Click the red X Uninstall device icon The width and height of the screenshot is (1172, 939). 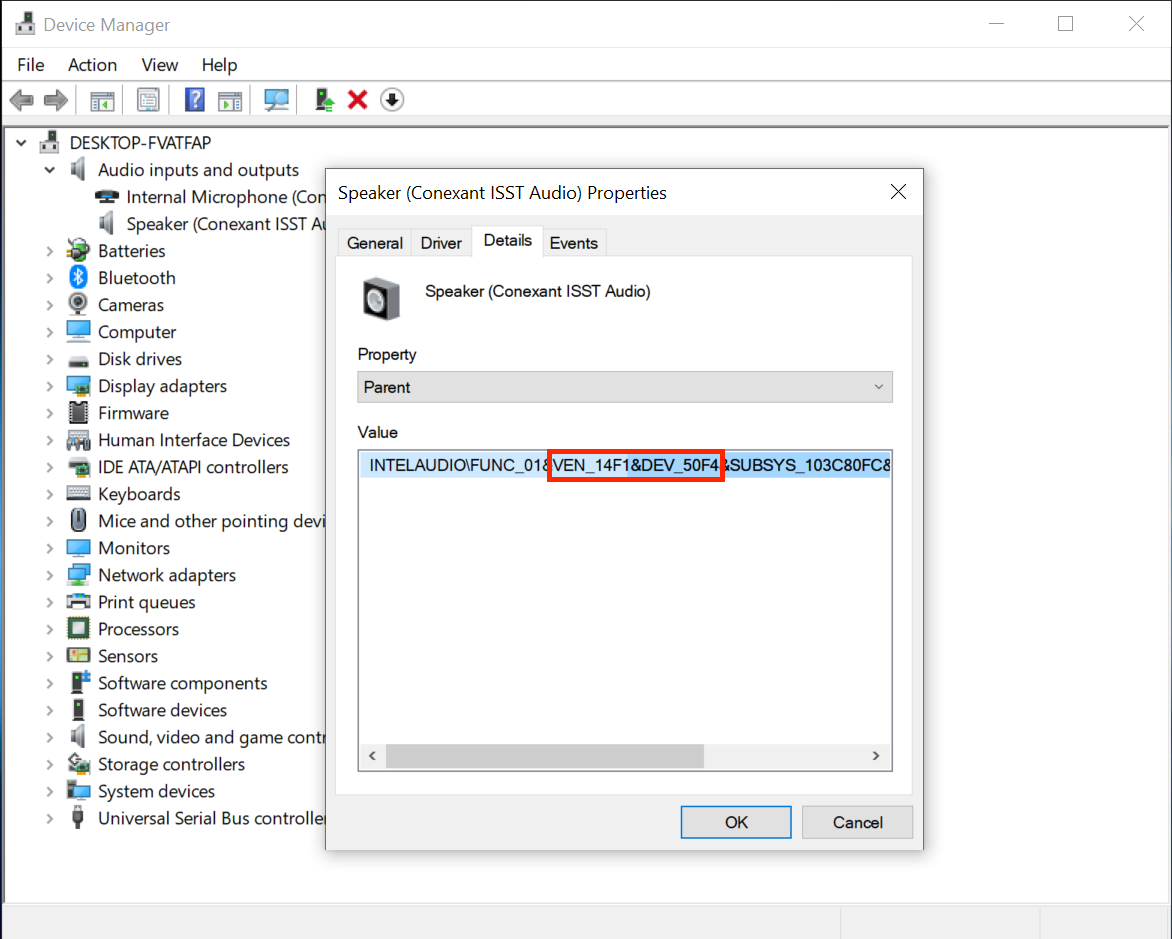[357, 100]
